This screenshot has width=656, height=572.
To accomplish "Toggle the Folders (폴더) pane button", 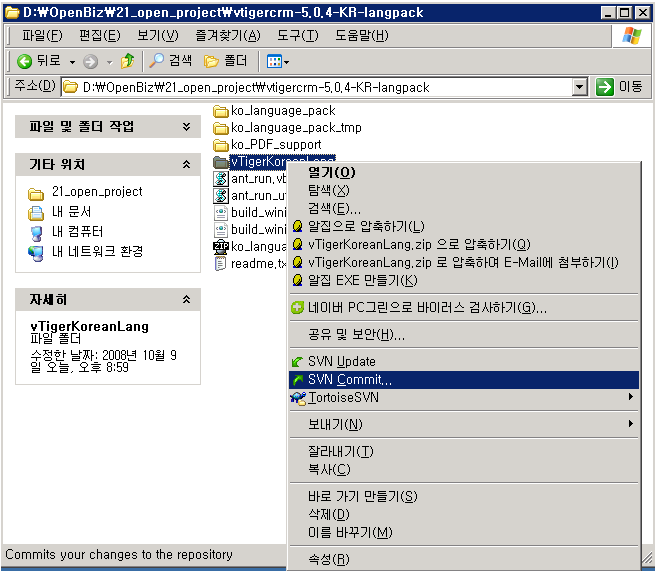I will point(226,61).
